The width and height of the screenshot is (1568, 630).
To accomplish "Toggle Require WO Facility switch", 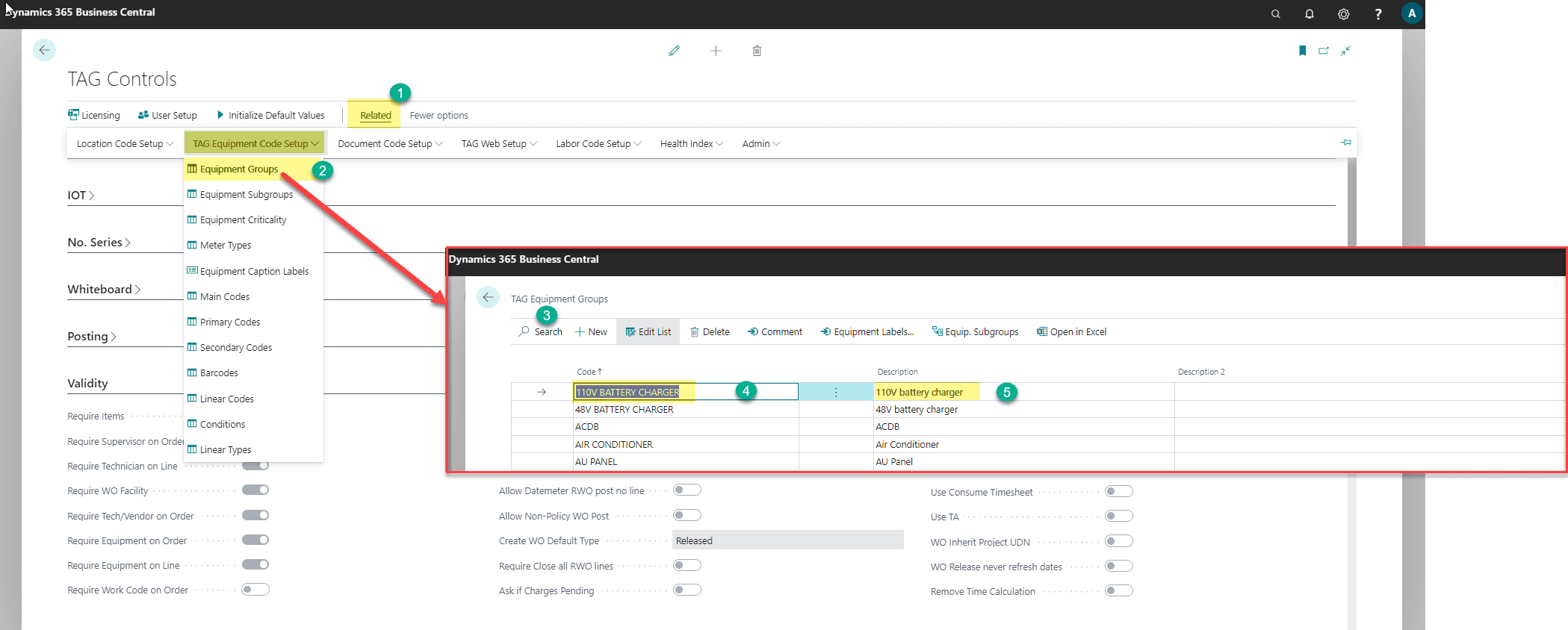I will (255, 490).
